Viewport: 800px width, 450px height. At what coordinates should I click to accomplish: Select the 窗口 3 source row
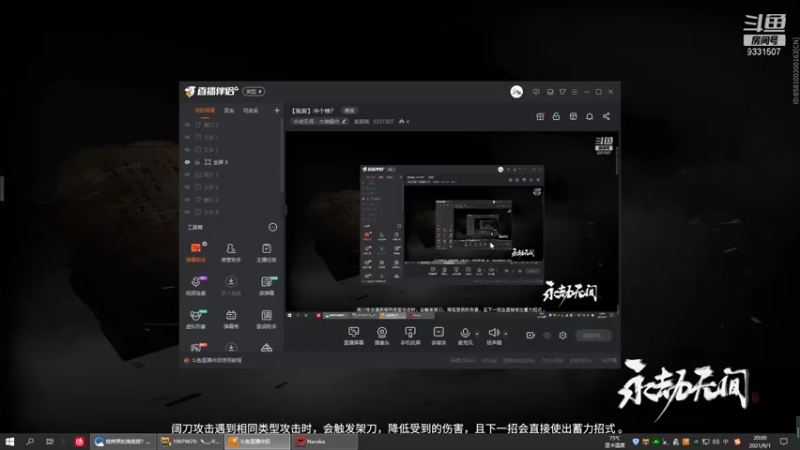[x=231, y=199]
